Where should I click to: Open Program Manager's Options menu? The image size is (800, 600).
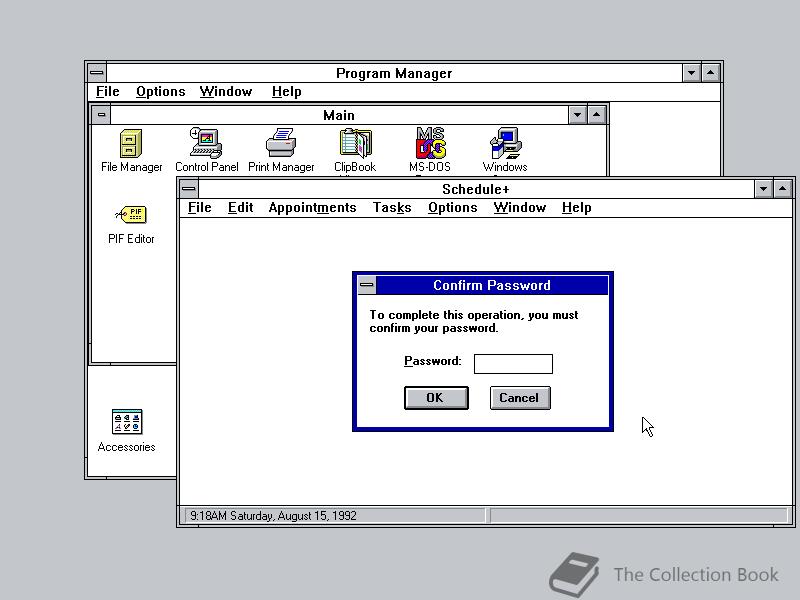[x=160, y=91]
